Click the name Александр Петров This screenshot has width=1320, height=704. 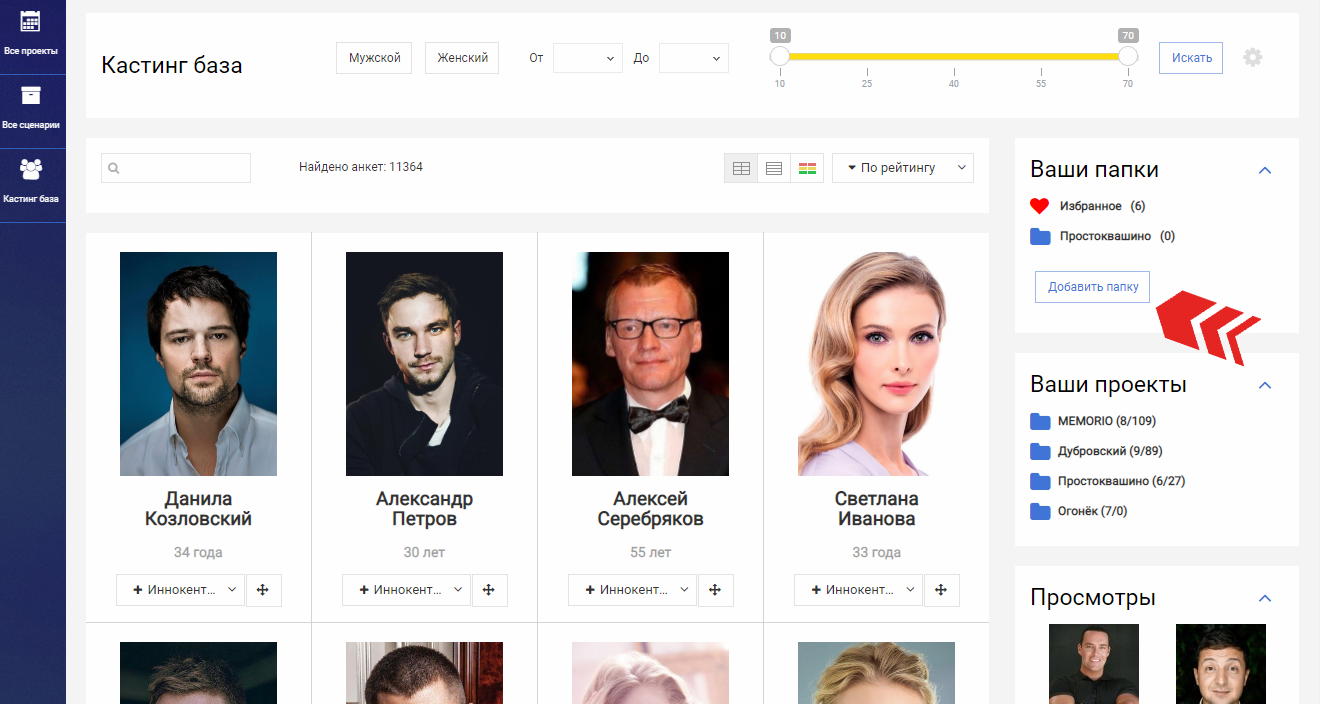pyautogui.click(x=424, y=509)
